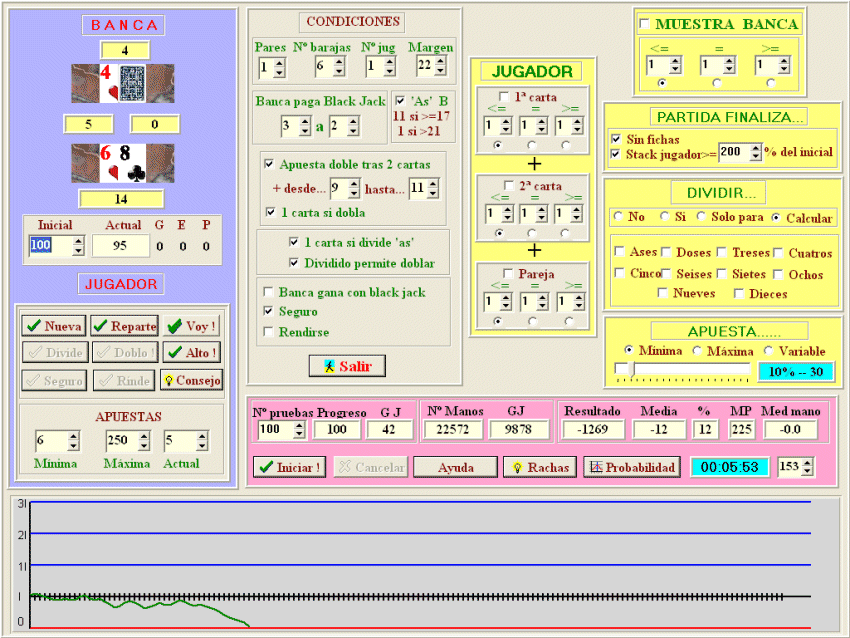Open the Probabilidad chart button
The image size is (850, 638).
632,467
